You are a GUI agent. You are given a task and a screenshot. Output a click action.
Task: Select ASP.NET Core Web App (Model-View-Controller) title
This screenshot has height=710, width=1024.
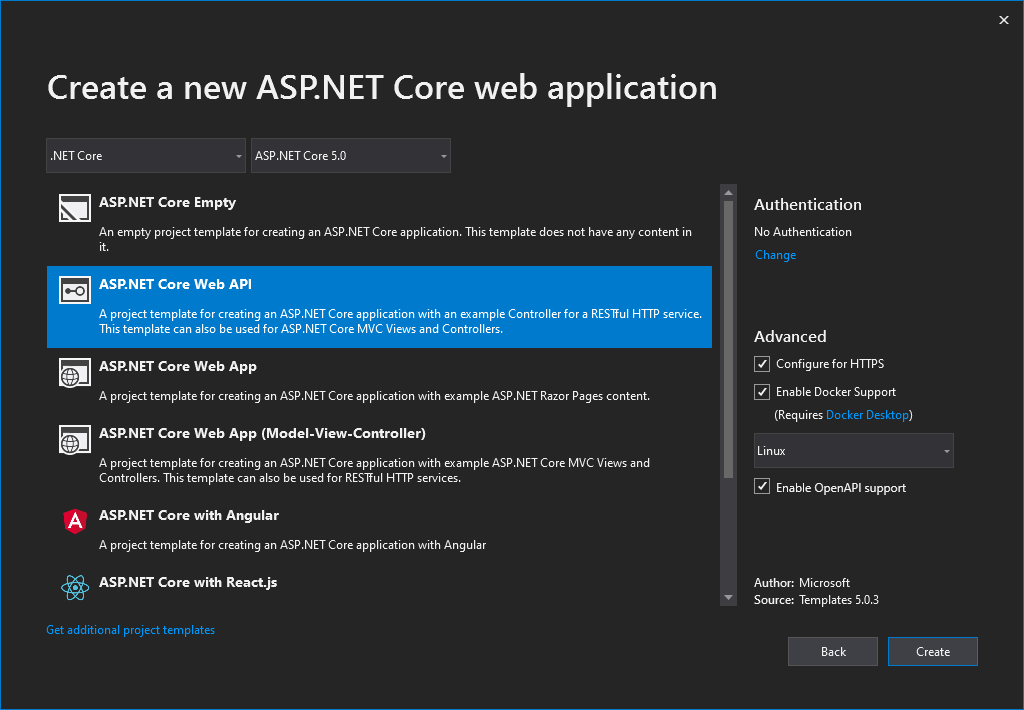[263, 433]
